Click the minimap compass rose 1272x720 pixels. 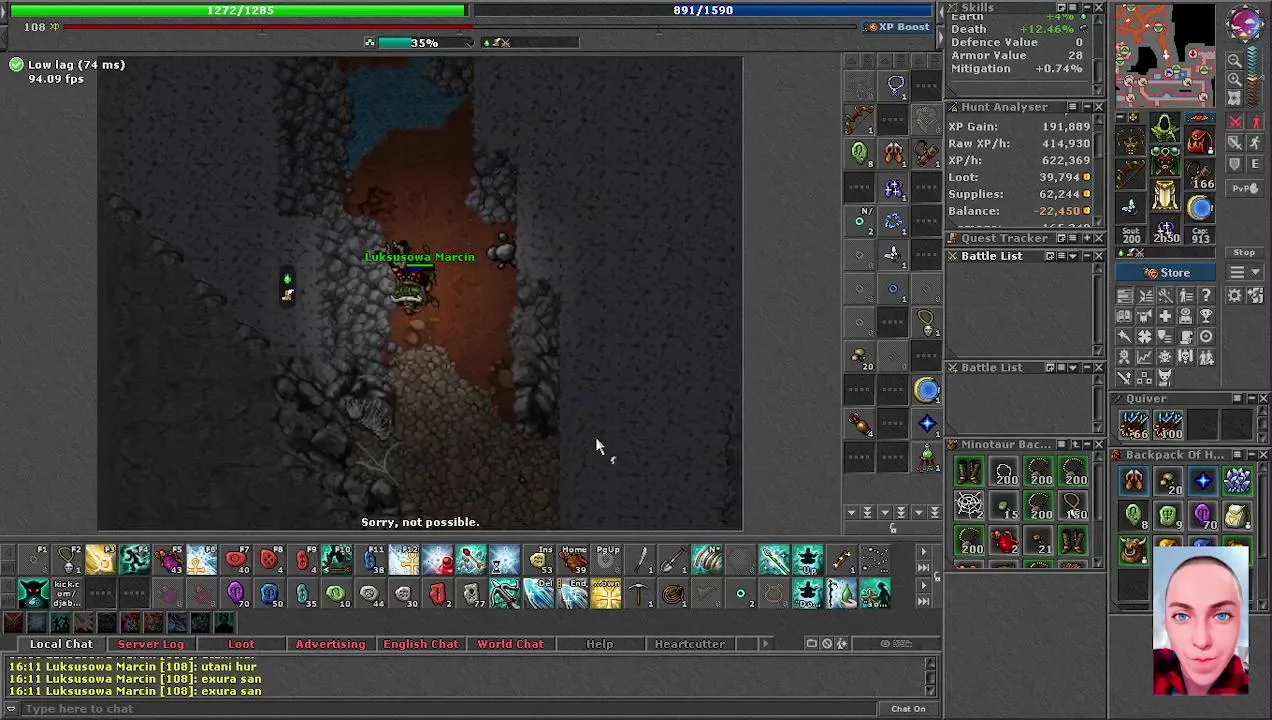[x=1245, y=23]
